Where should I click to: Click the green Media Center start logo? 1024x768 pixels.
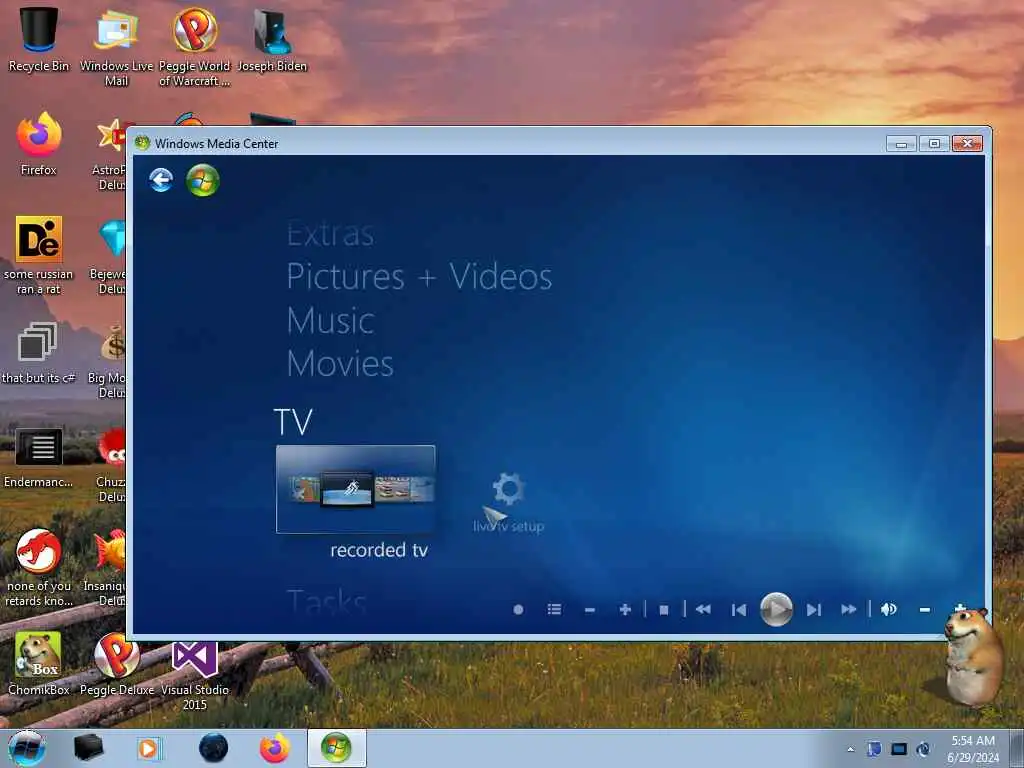(202, 180)
